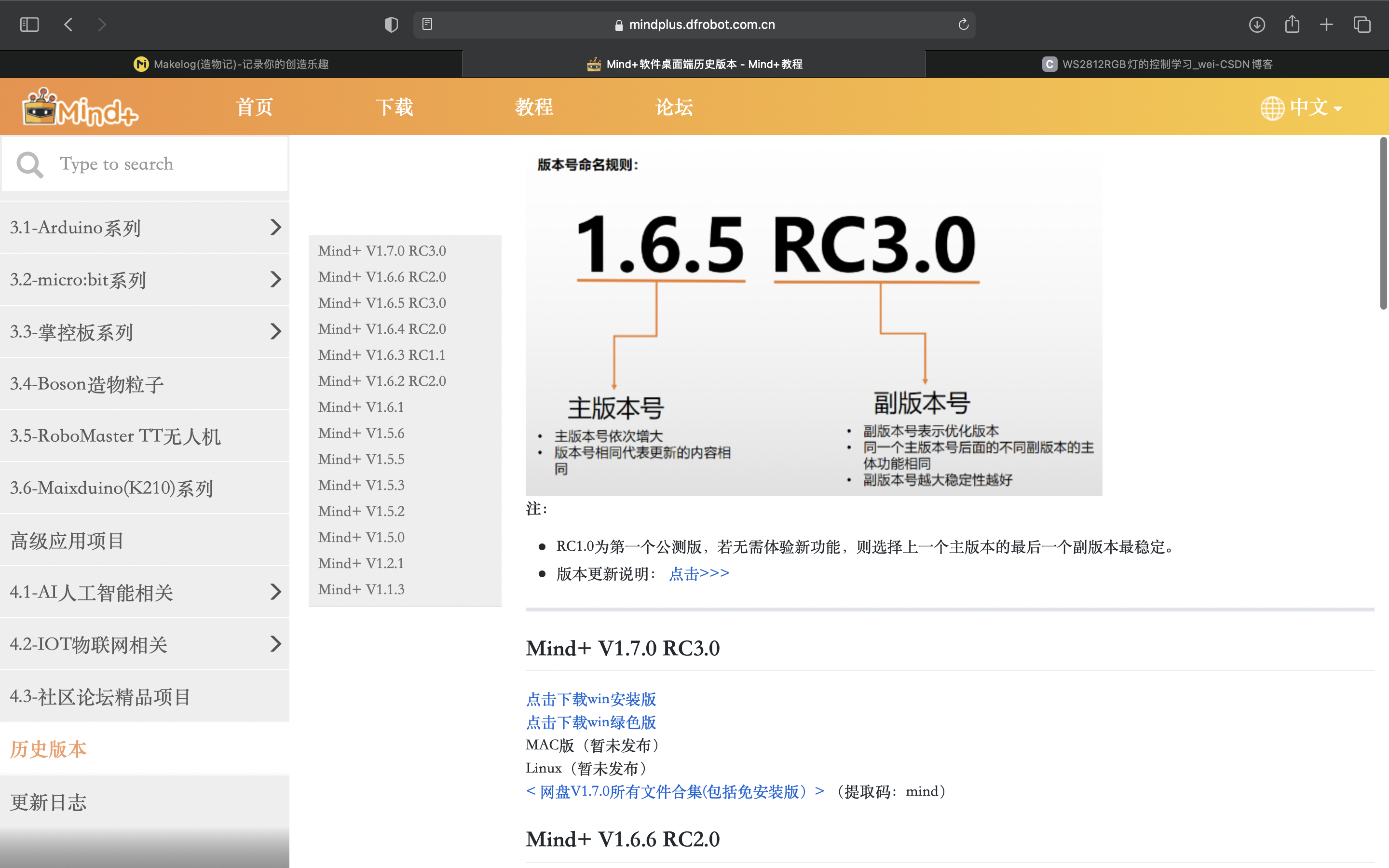1389x868 pixels.
Task: Open 更新日志 in the sidebar
Action: point(145,801)
